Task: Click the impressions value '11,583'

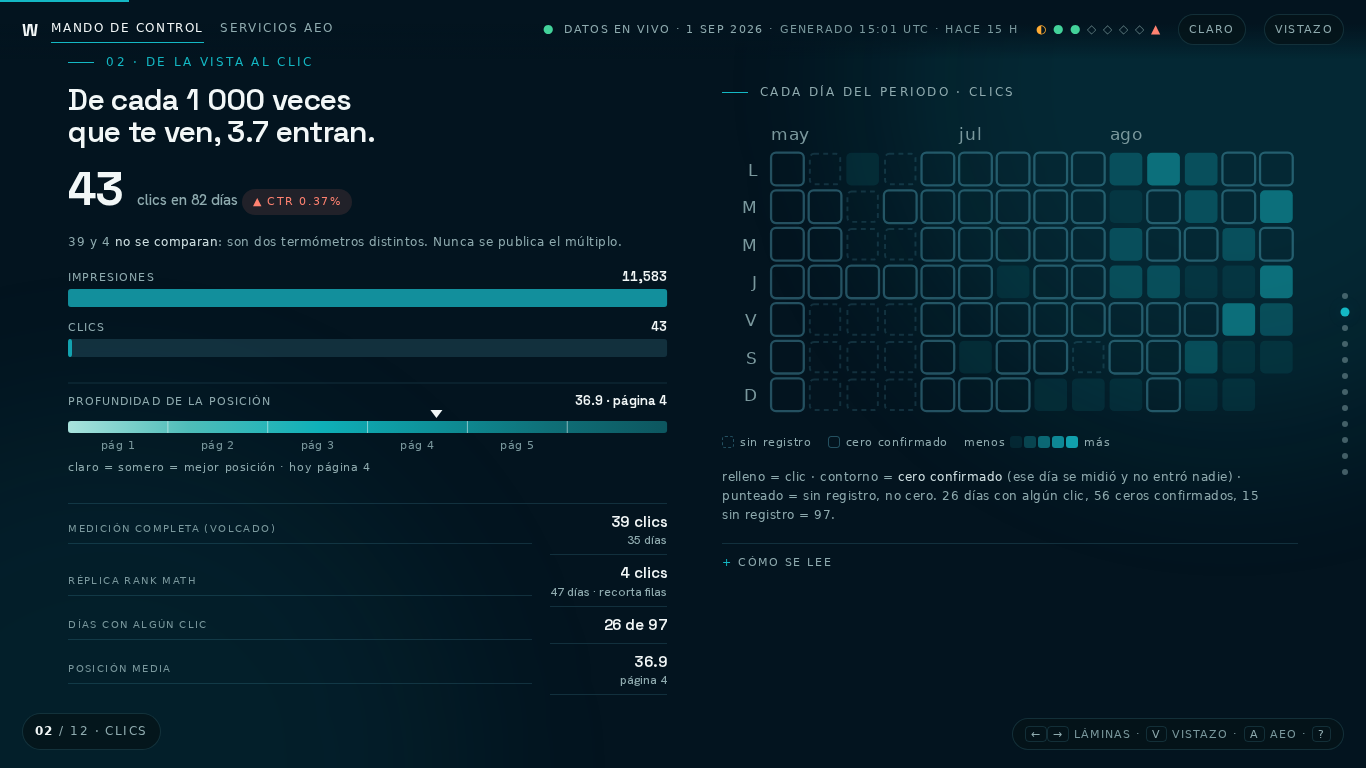Action: 644,277
